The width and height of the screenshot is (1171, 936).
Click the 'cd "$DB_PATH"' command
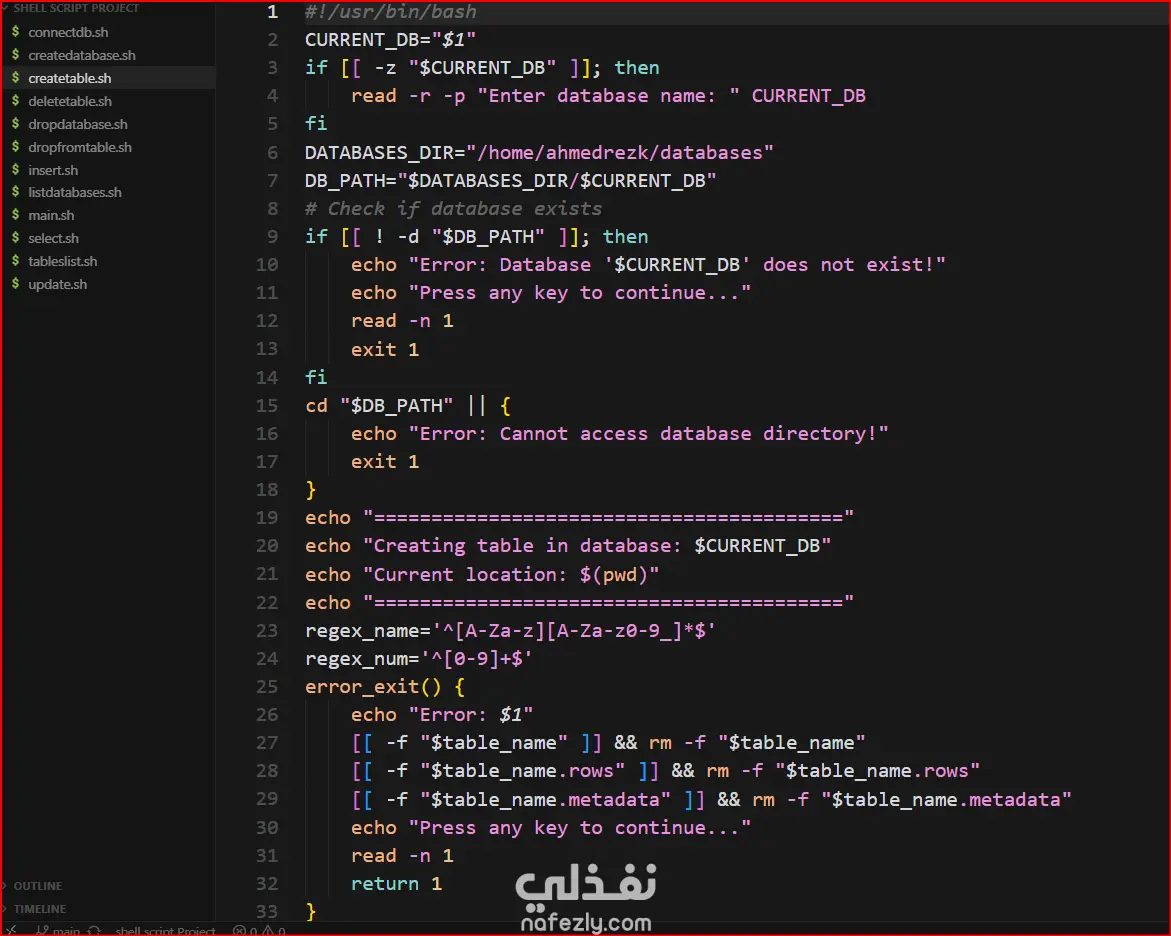[379, 406]
